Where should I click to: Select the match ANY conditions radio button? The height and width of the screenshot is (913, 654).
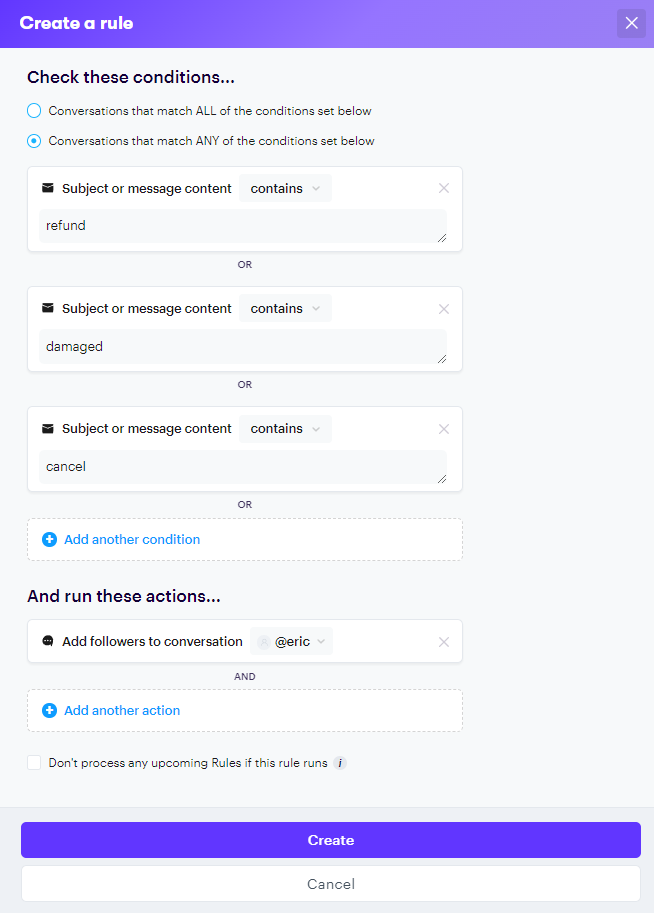[x=34, y=141]
